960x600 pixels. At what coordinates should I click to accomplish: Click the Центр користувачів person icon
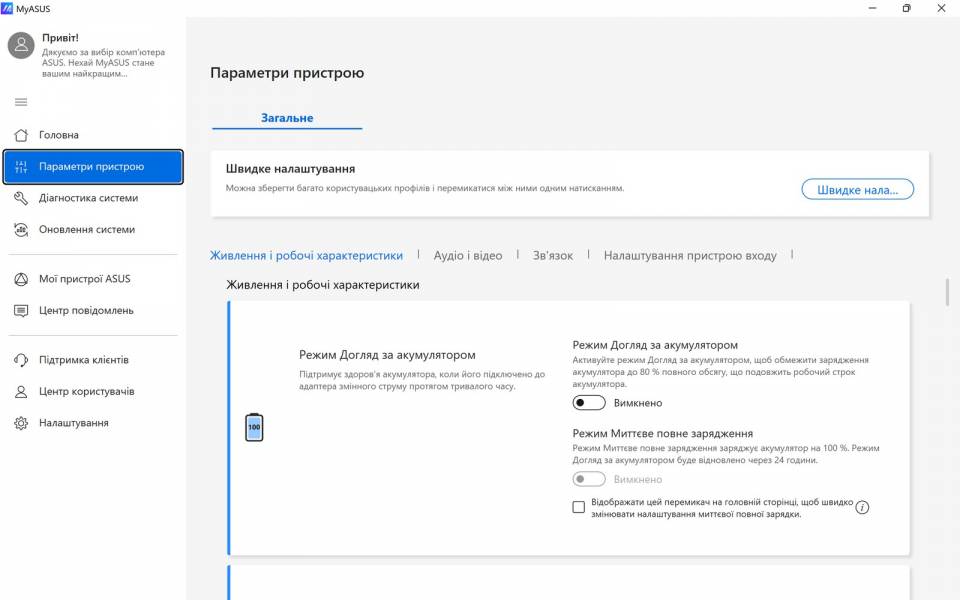click(21, 391)
